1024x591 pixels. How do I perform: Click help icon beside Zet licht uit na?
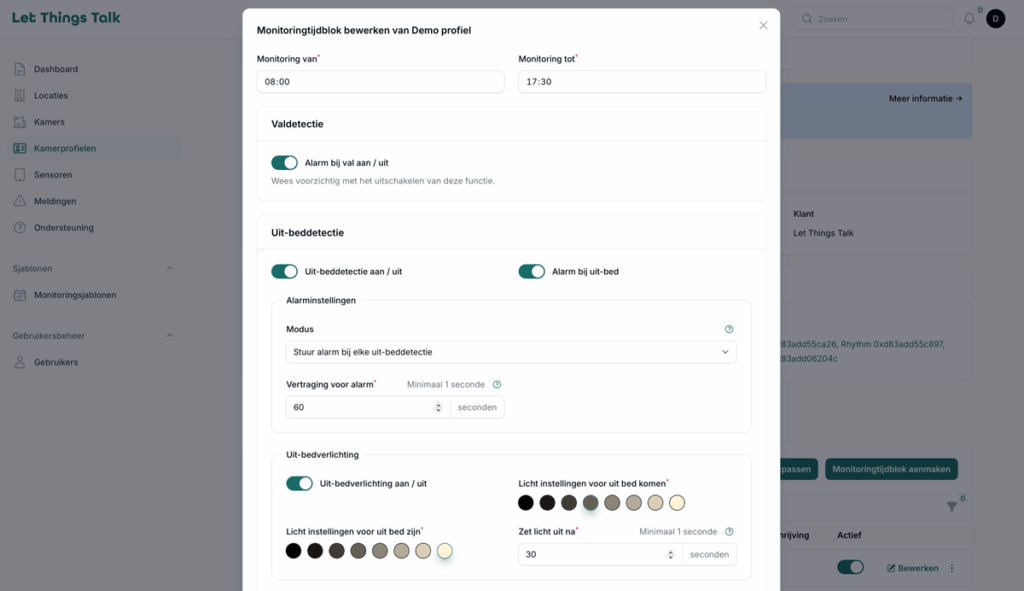(729, 532)
